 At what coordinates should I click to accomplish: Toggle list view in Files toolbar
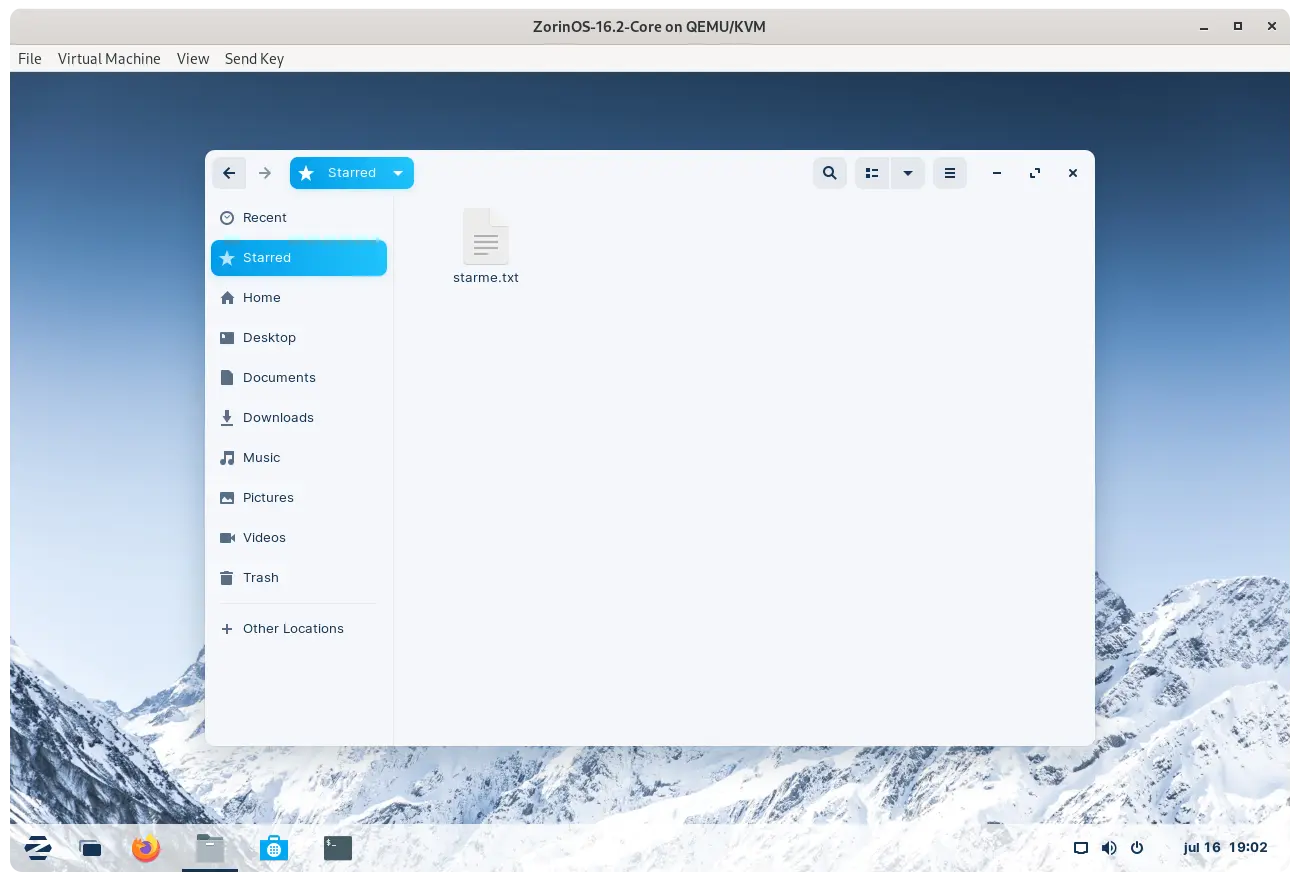[x=872, y=173]
